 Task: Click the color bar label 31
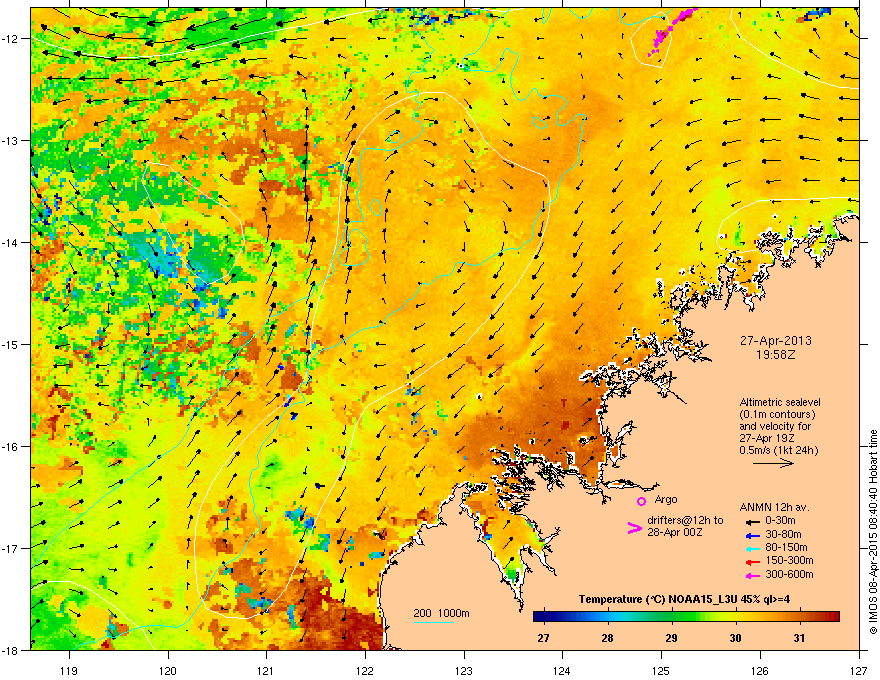coord(799,638)
